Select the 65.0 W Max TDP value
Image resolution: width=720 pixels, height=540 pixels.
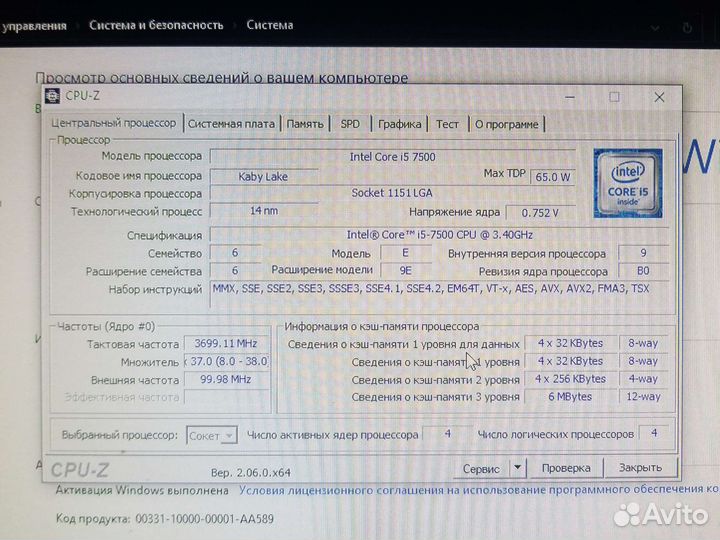click(552, 177)
